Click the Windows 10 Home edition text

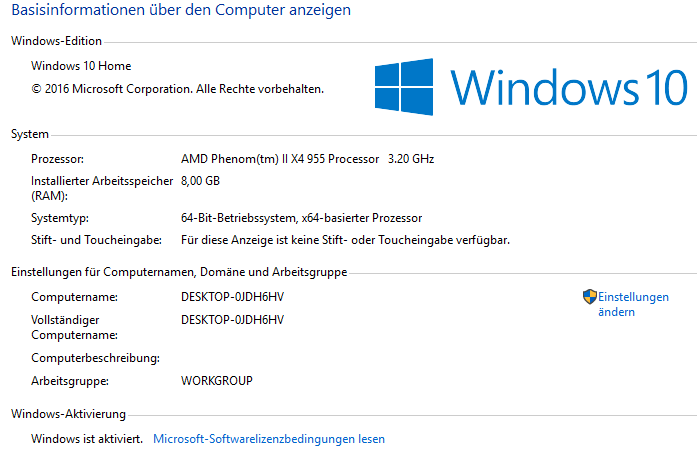[81, 66]
